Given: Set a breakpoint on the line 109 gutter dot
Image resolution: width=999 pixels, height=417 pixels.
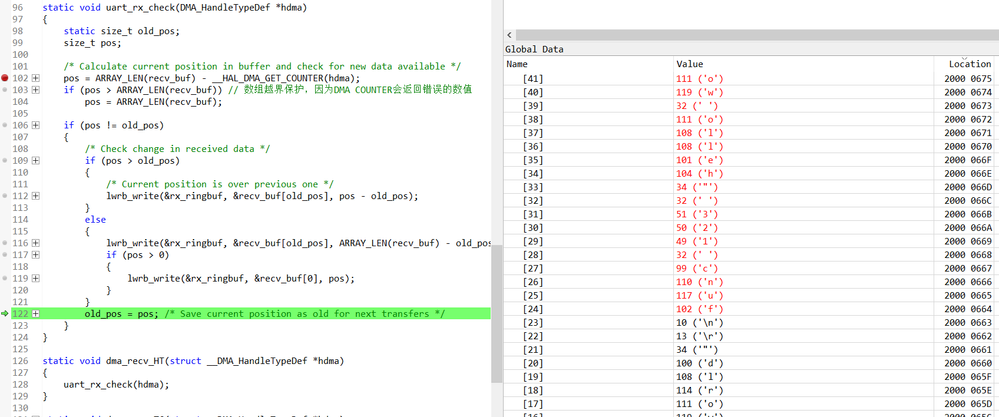Looking at the screenshot, I should [x=4, y=160].
